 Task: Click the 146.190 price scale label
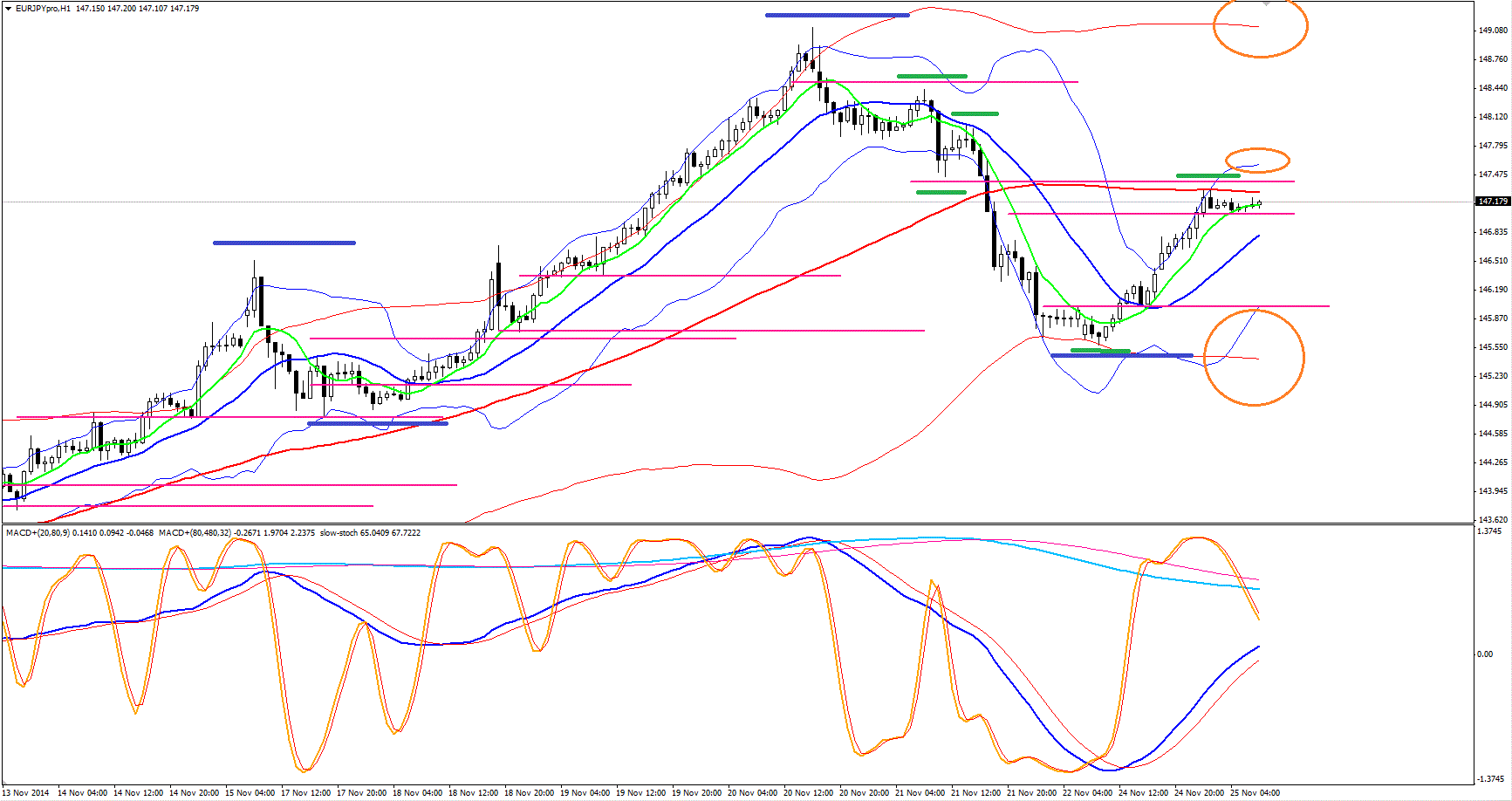[1493, 290]
